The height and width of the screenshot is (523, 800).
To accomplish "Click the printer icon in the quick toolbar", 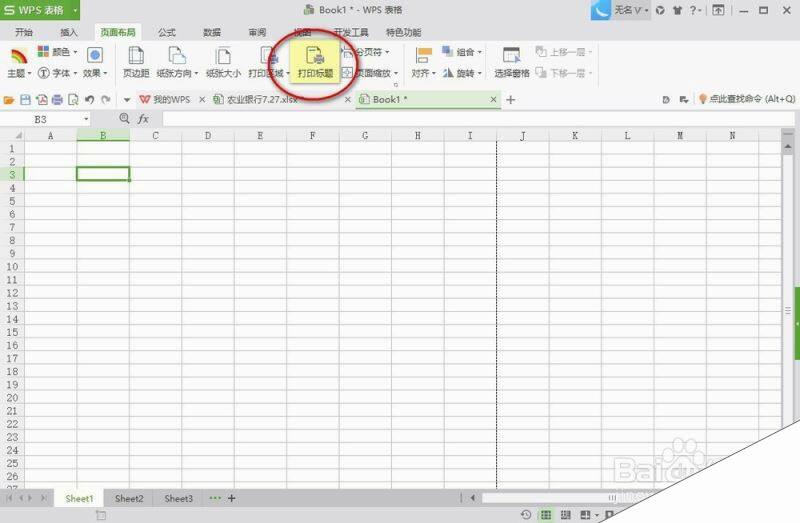I will click(x=57, y=99).
